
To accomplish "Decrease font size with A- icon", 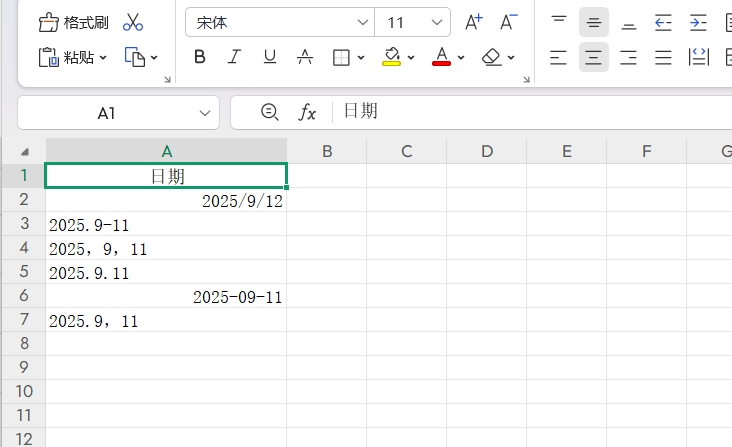I will 509,22.
